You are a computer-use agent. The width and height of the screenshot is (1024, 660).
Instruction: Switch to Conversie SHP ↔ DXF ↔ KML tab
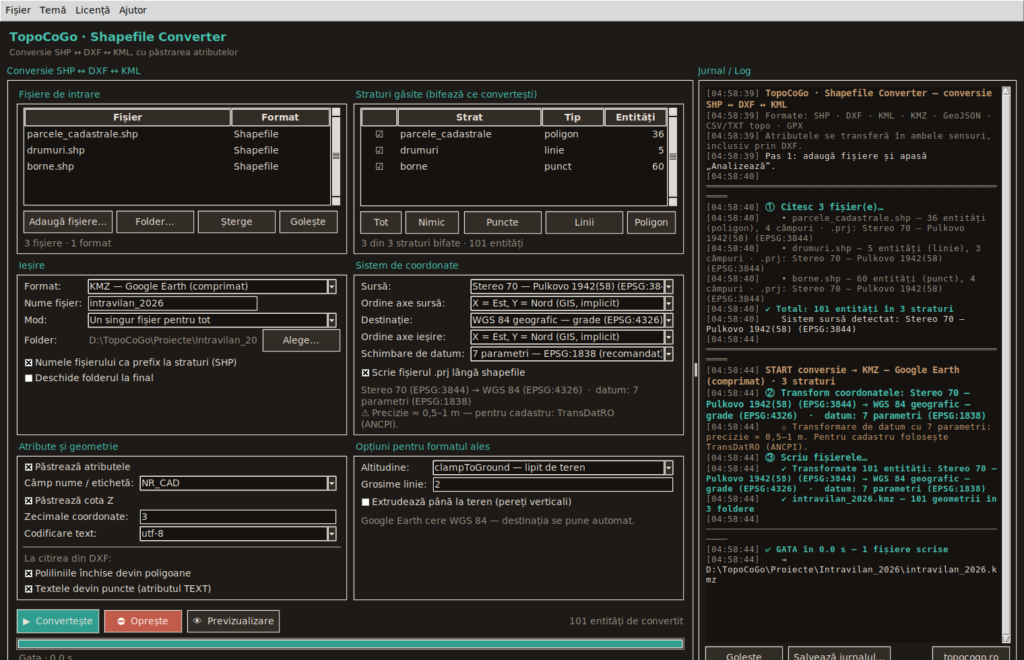(x=74, y=71)
